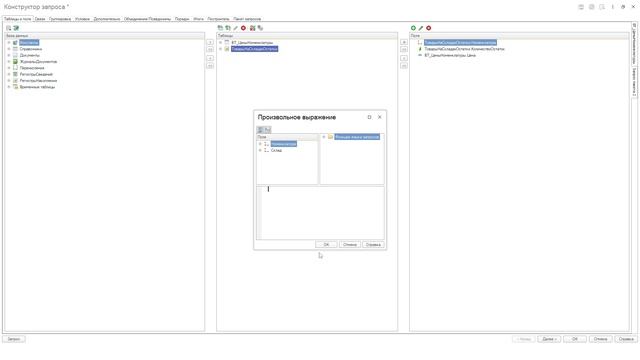
Task: Click the pencil edit icon above the Поля list
Action: point(421,28)
